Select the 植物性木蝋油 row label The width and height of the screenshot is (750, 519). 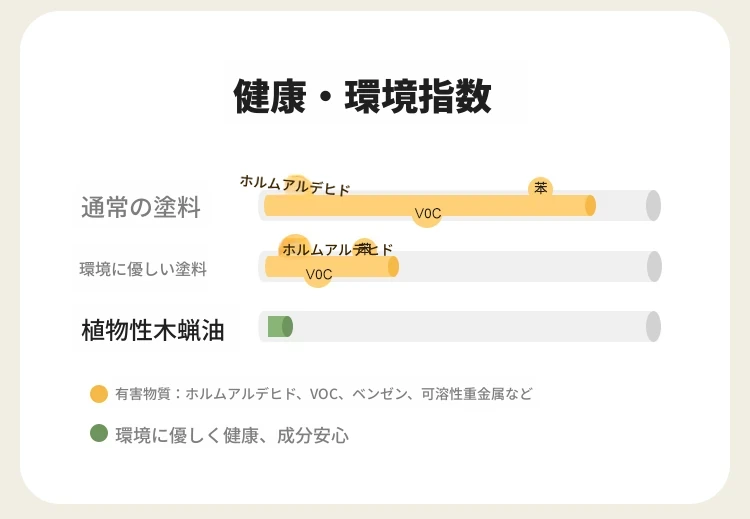[x=153, y=330]
